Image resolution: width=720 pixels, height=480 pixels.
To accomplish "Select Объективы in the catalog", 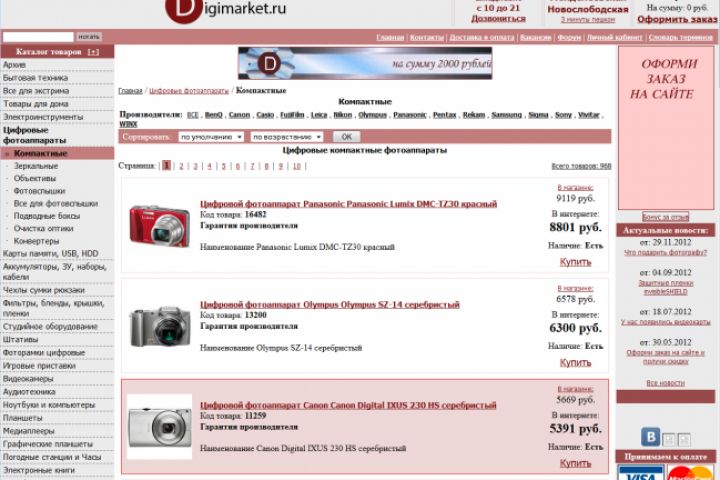I will coord(35,178).
